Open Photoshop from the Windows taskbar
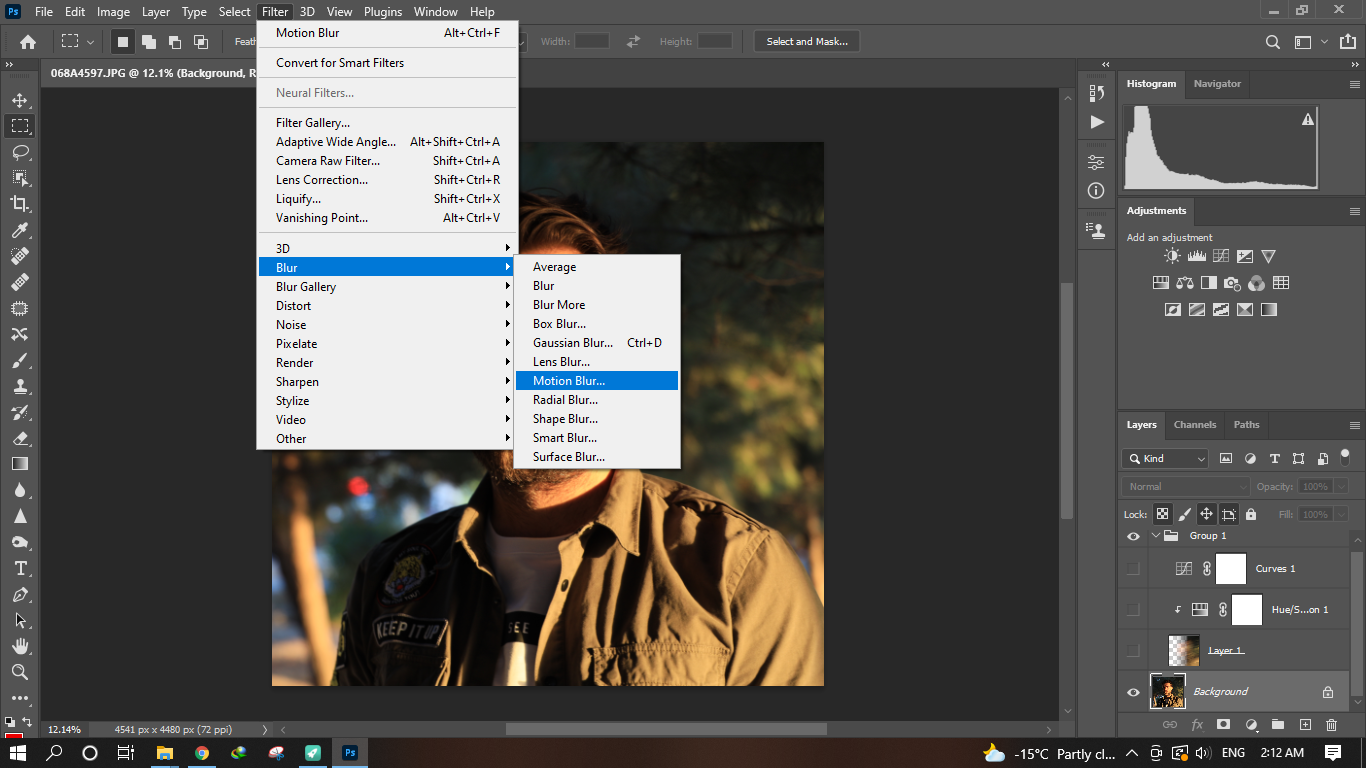The width and height of the screenshot is (1366, 768). pyautogui.click(x=350, y=753)
